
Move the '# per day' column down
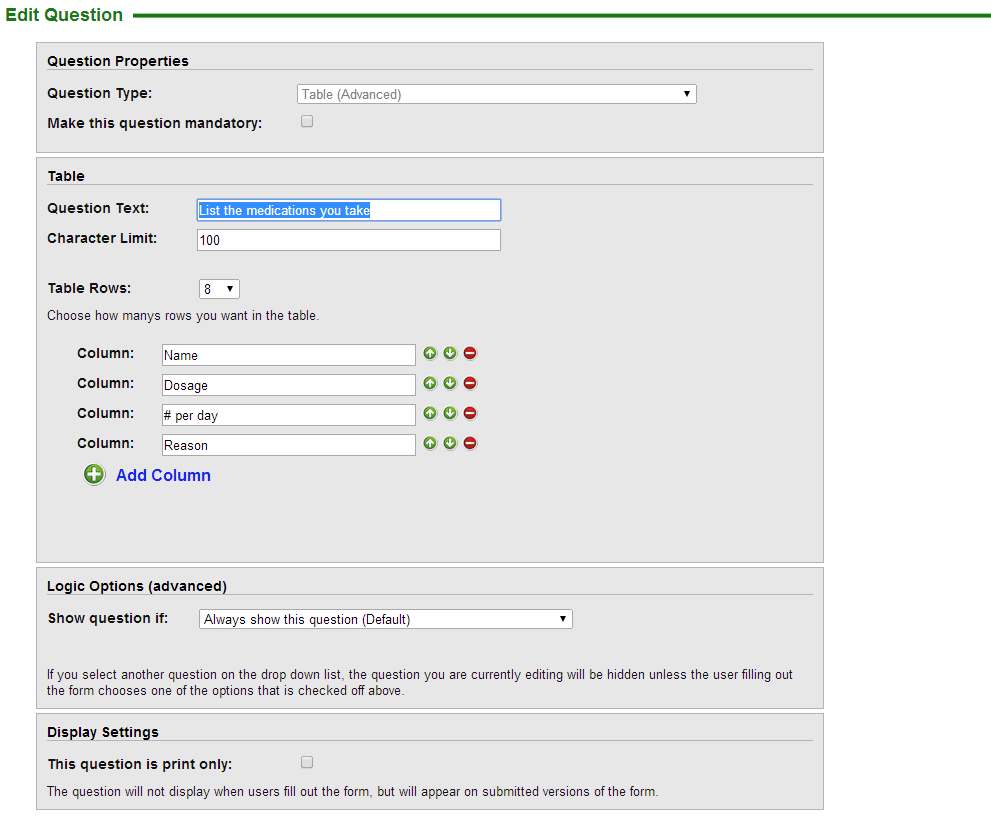coord(450,413)
